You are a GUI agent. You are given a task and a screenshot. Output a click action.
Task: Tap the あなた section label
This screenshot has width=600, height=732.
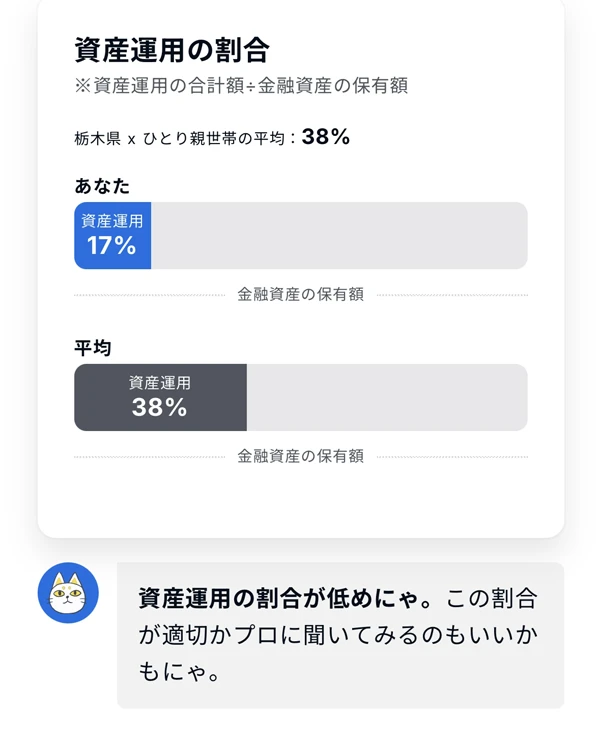tap(102, 186)
